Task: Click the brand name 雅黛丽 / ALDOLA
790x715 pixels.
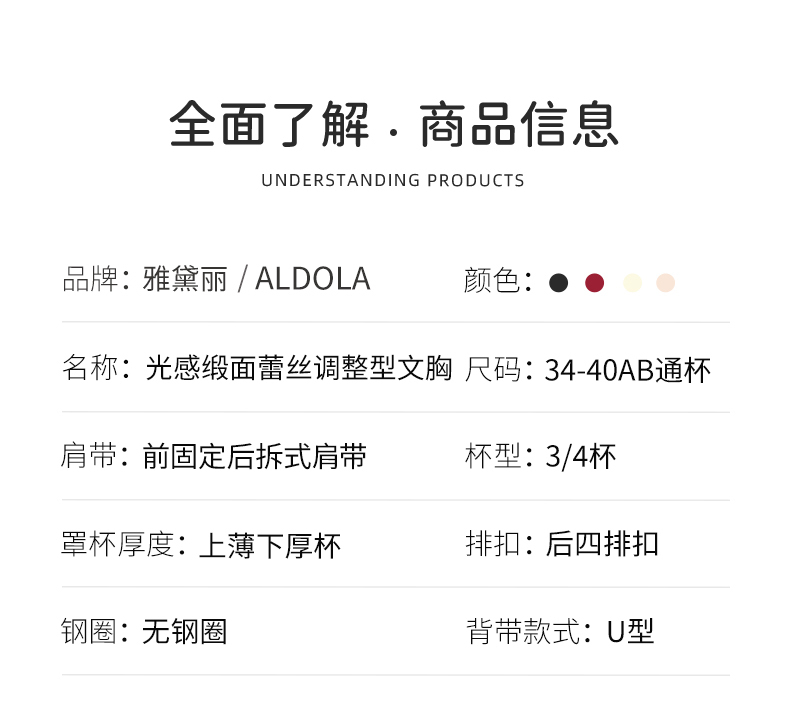Action: pyautogui.click(x=256, y=279)
